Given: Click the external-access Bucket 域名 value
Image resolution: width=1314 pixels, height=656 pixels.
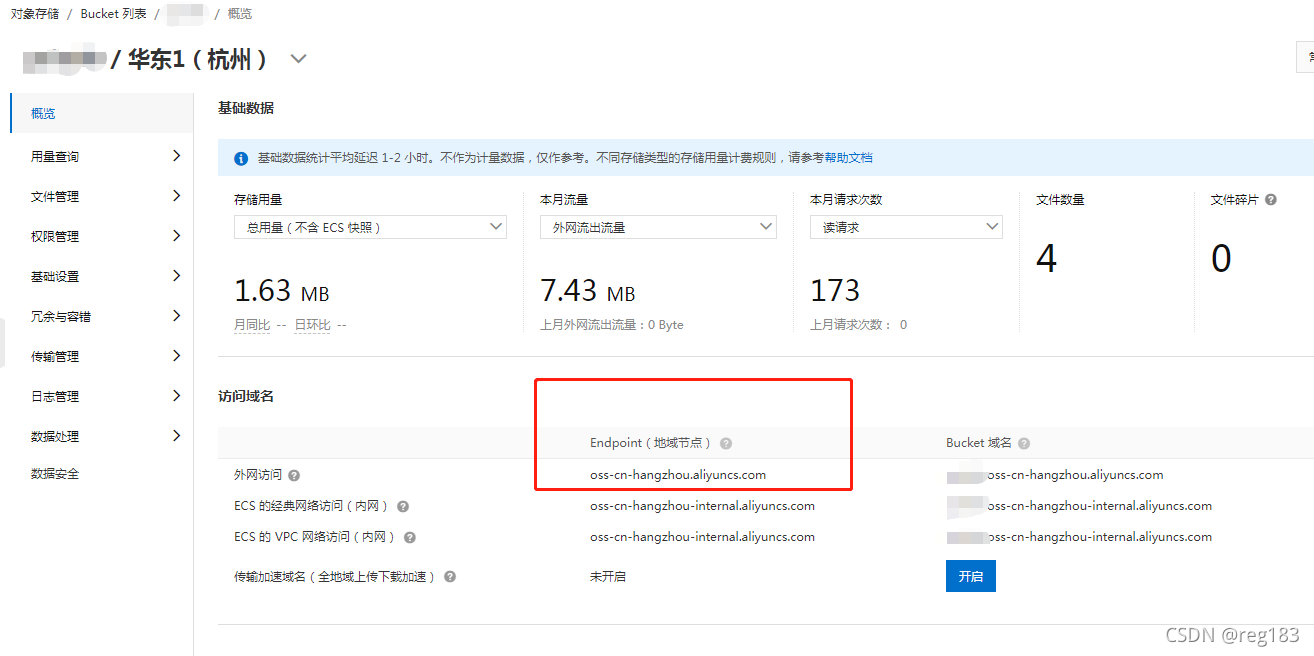Looking at the screenshot, I should coord(1055,475).
